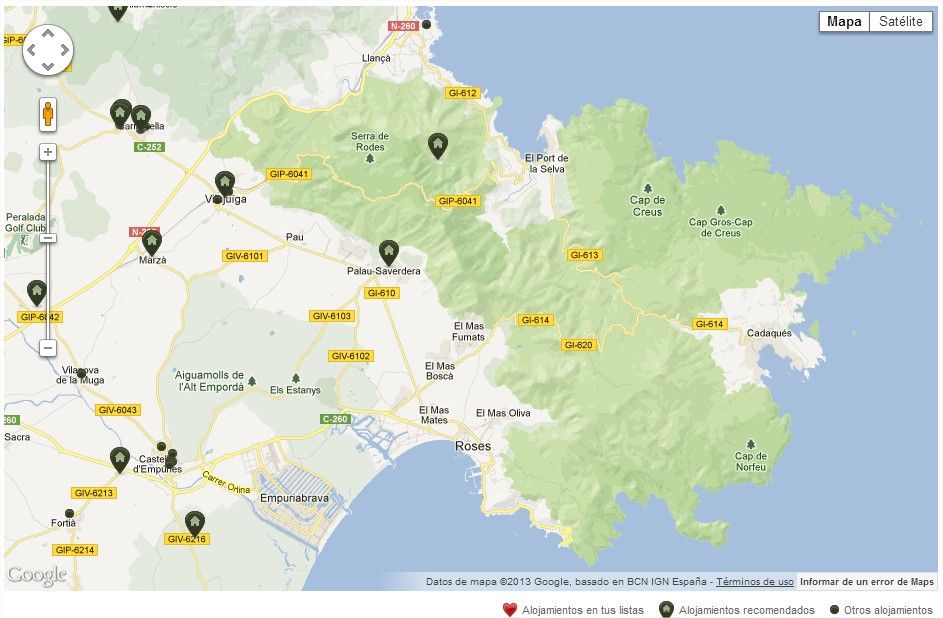Open the Términos de uso link
The height and width of the screenshot is (618, 943).
(x=755, y=582)
